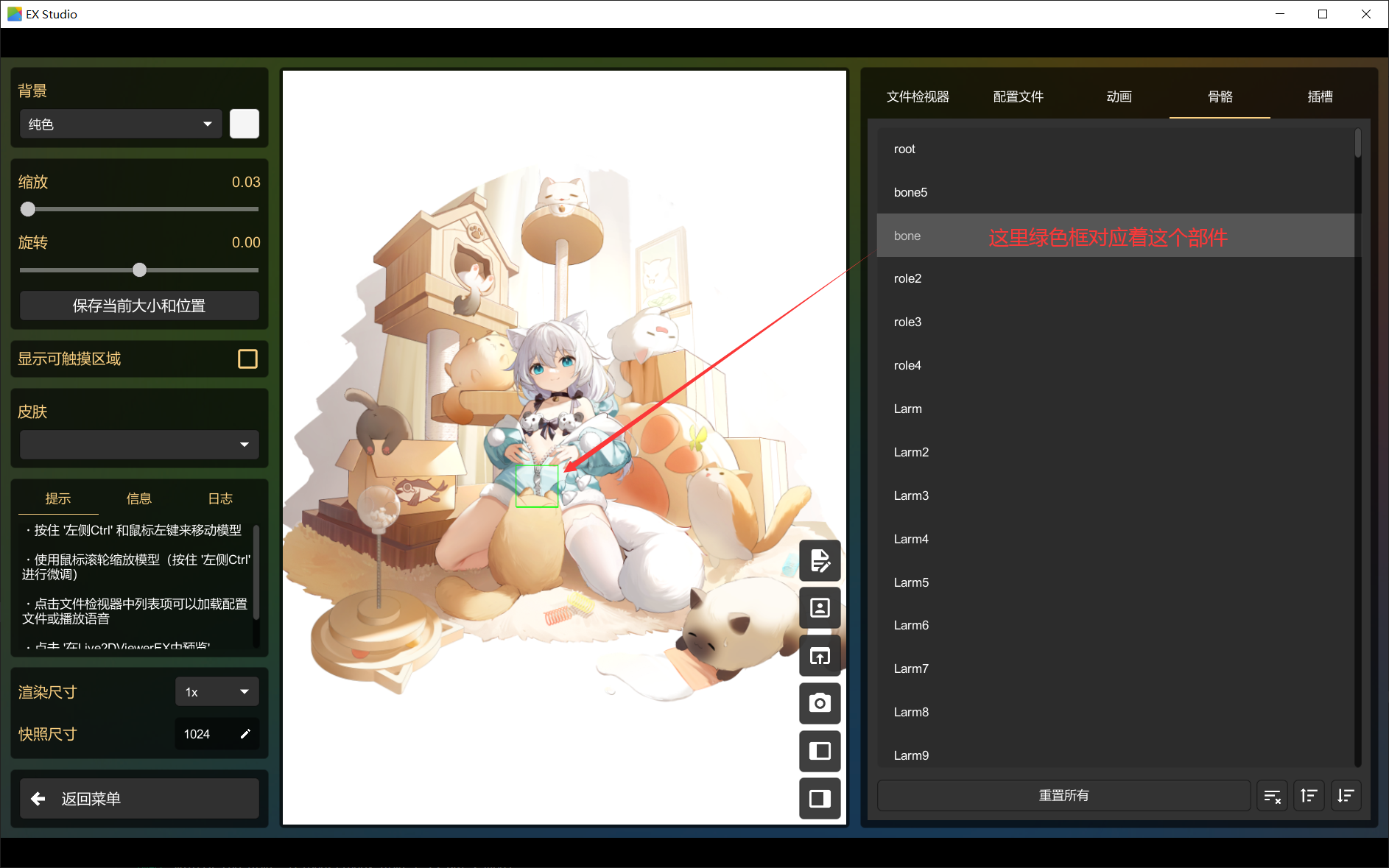Click the portrait profile icon button
Screen dimensions: 1389x868
point(820,607)
